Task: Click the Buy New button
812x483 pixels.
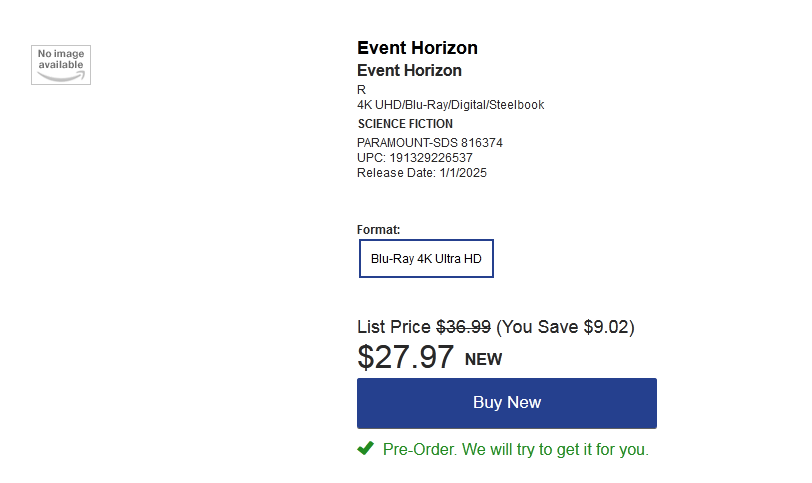Action: pyautogui.click(x=506, y=403)
